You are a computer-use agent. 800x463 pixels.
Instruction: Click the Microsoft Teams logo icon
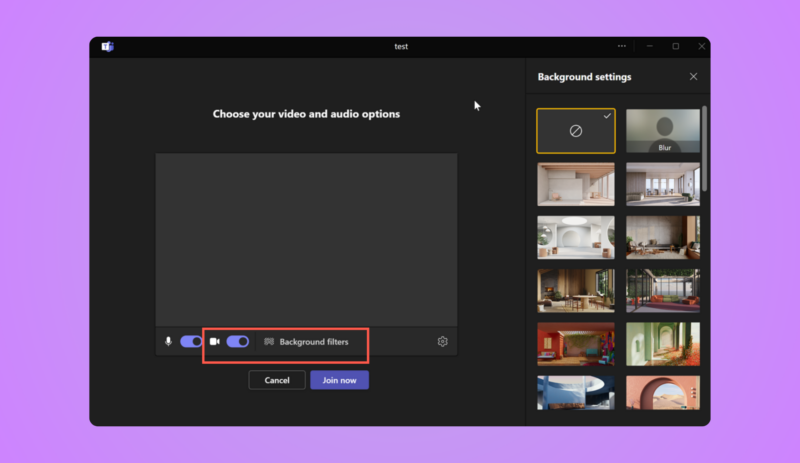point(107,46)
